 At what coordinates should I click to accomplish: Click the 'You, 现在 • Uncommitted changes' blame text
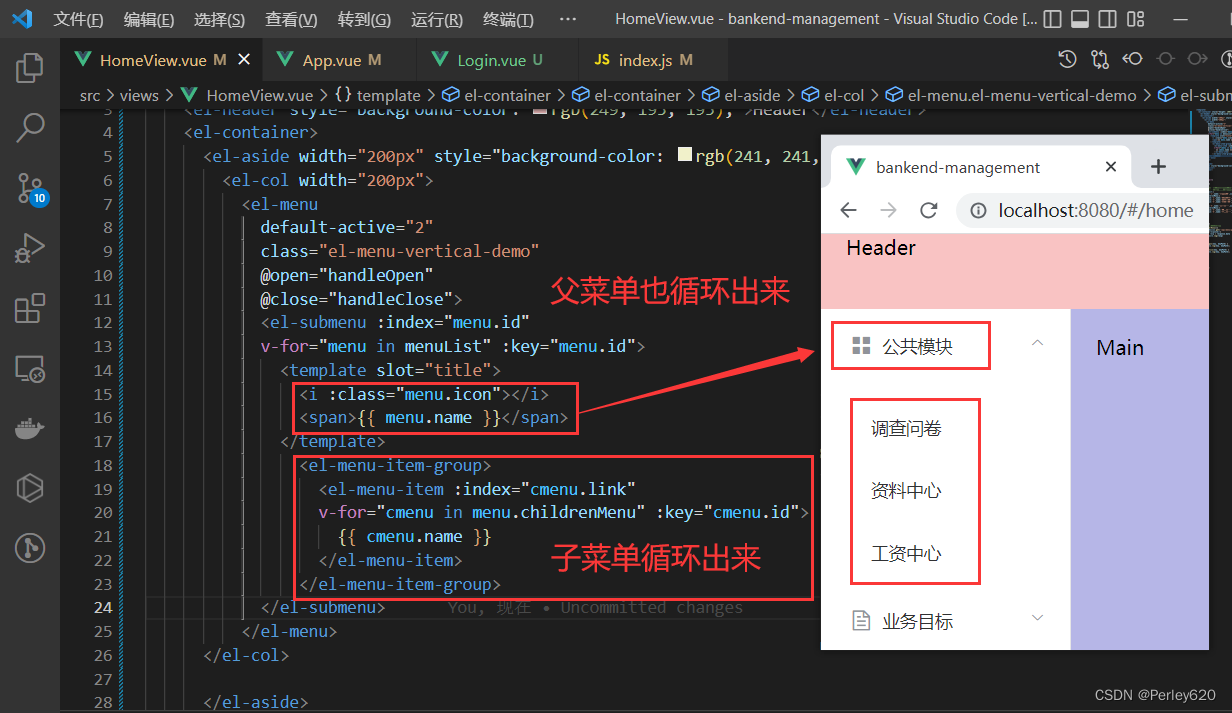tap(596, 608)
